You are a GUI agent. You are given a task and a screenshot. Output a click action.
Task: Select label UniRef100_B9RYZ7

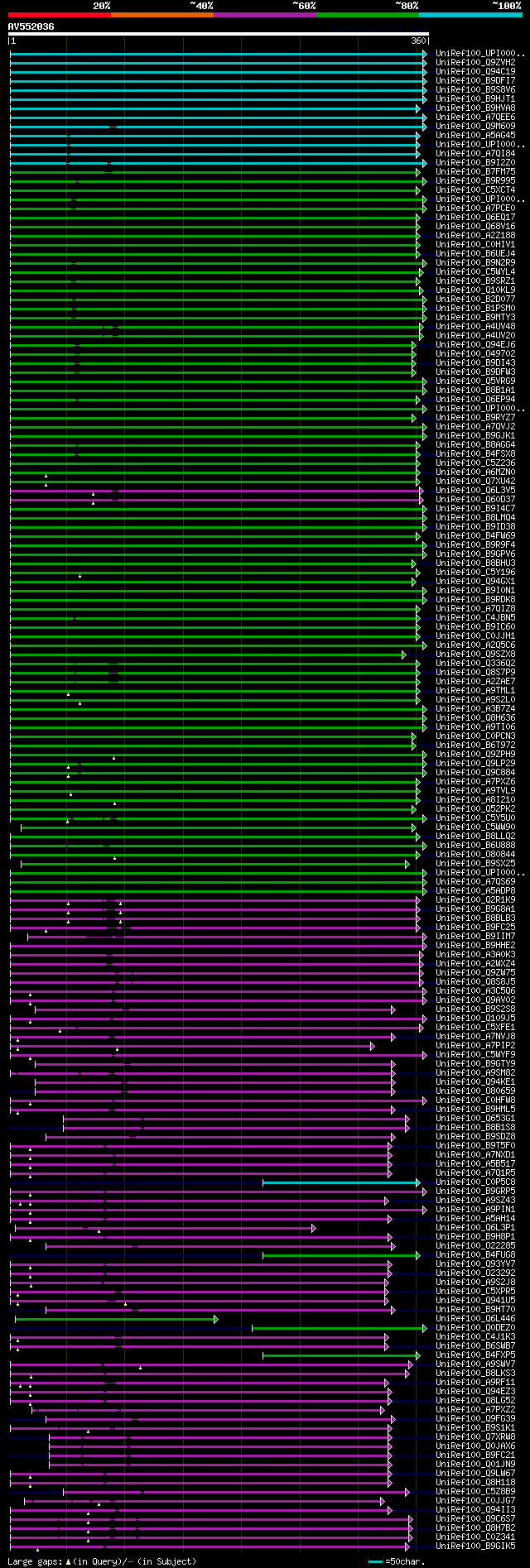point(475,417)
